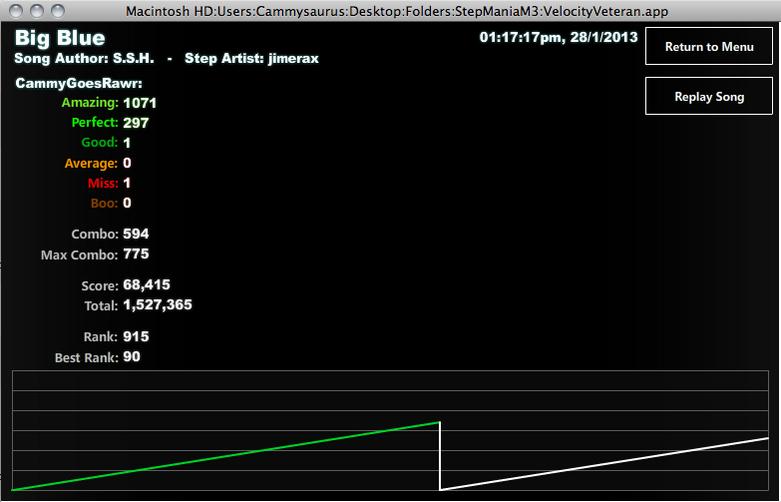Click the Amazing count 1071
The height and width of the screenshot is (502, 781).
point(140,103)
